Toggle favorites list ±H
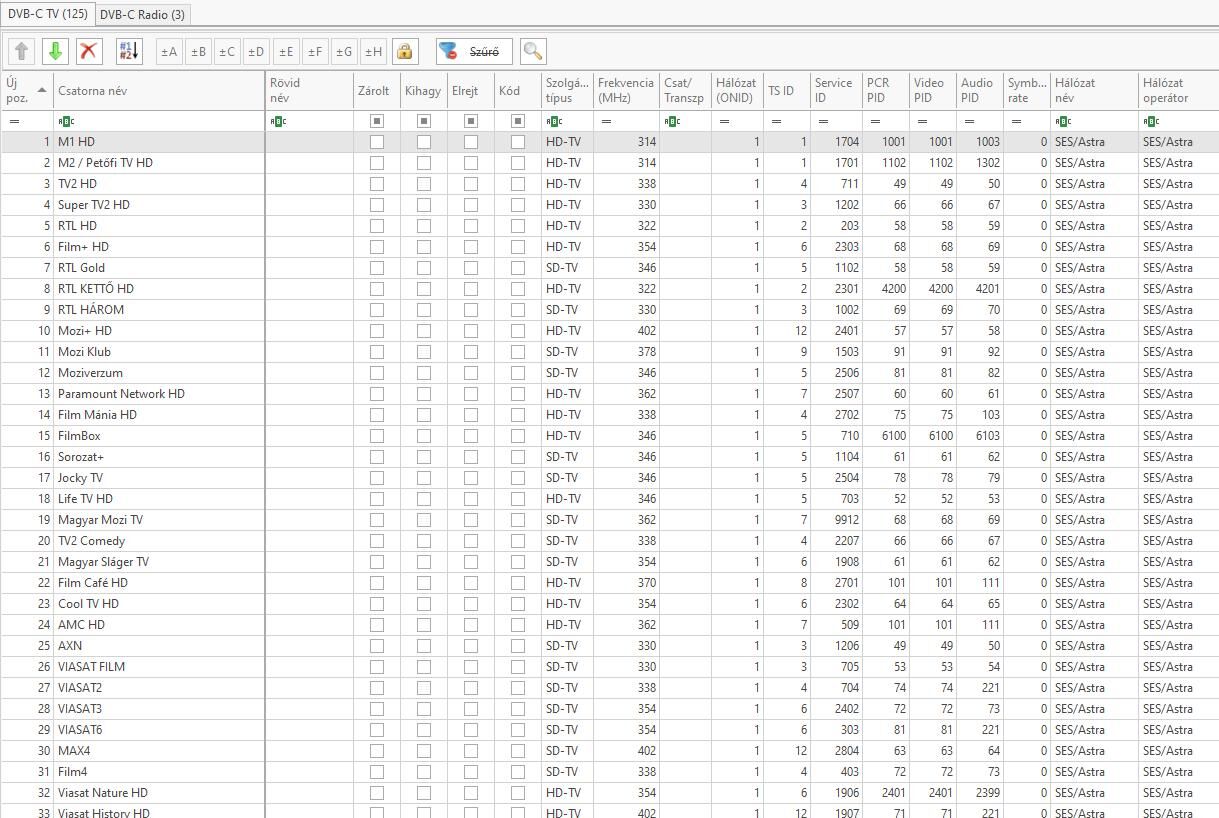The height and width of the screenshot is (818, 1219). pos(373,52)
